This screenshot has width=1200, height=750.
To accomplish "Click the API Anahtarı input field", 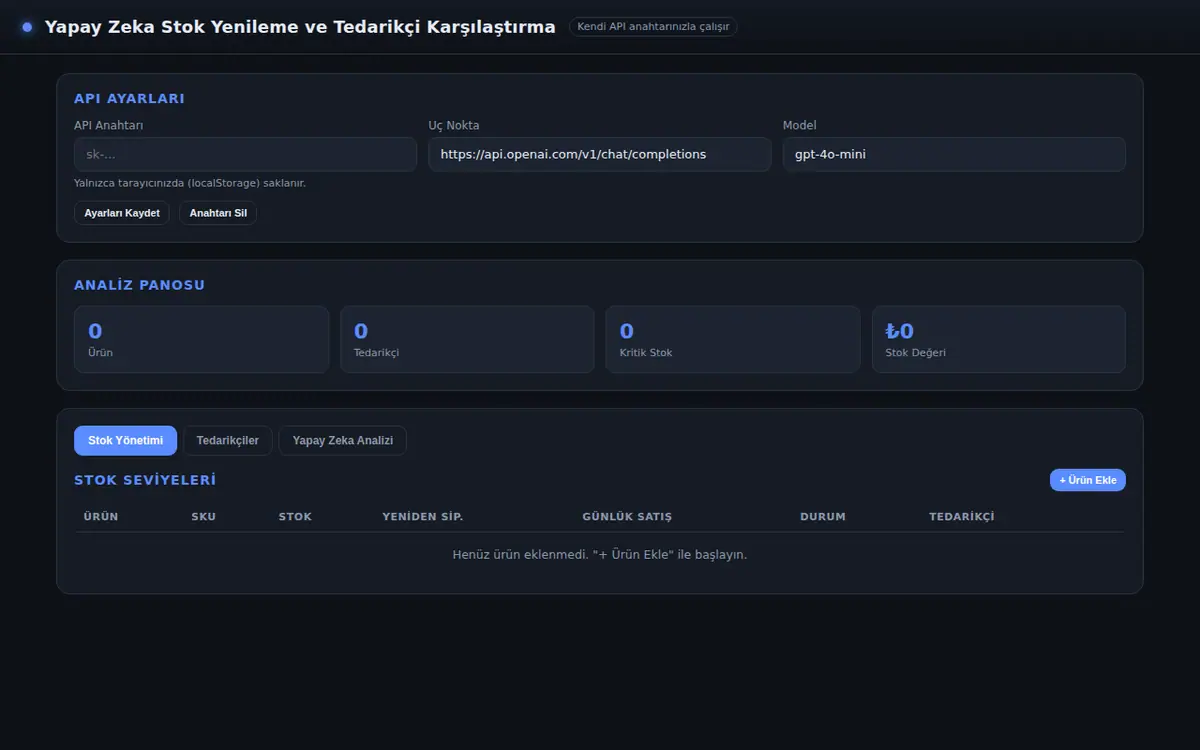I will [x=245, y=154].
